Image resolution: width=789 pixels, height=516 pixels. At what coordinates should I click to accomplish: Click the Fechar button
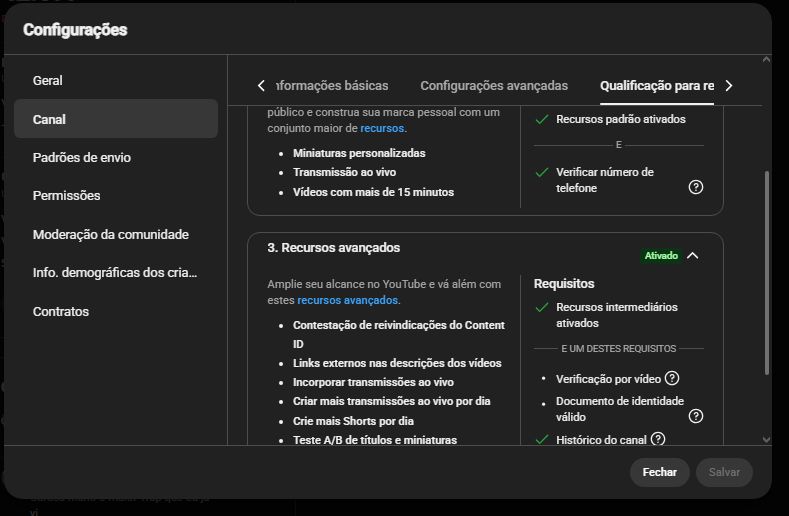tap(660, 472)
